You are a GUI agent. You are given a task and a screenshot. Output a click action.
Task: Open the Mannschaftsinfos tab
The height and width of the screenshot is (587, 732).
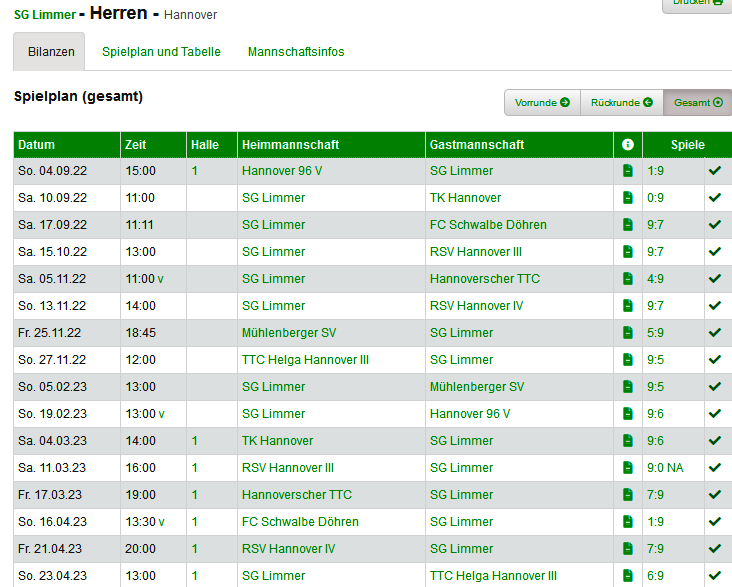pyautogui.click(x=296, y=52)
